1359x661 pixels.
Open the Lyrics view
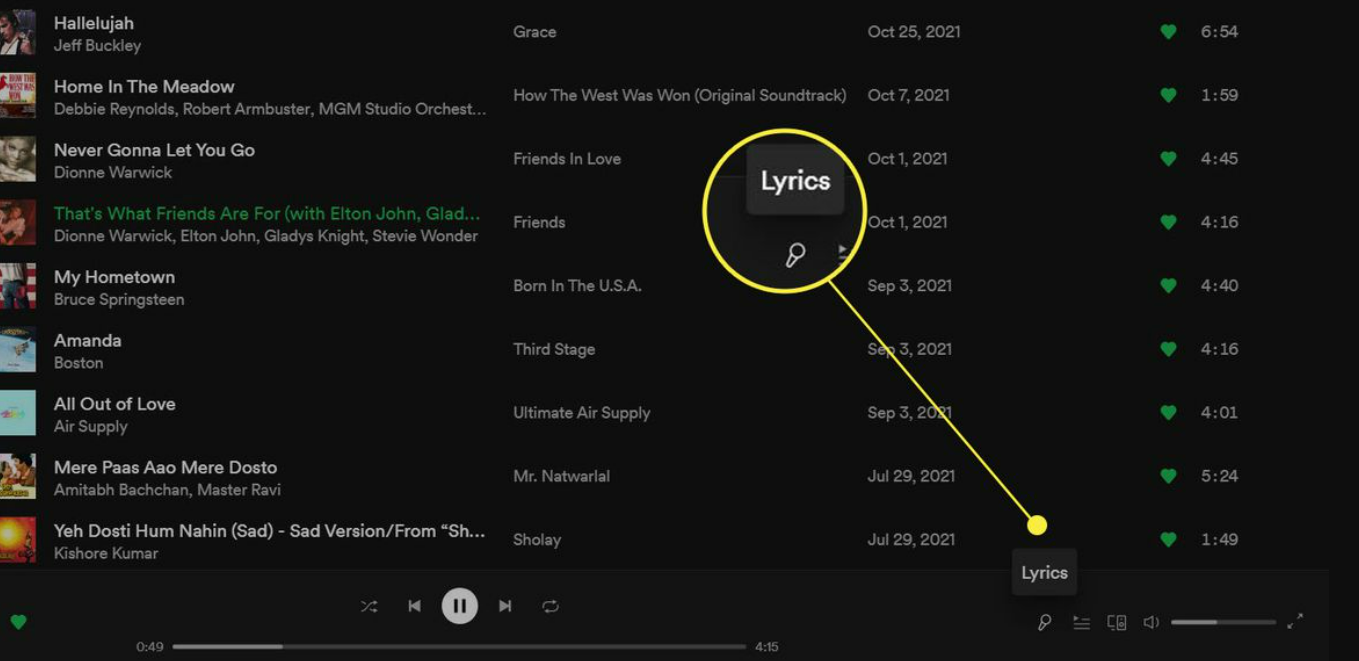1045,621
